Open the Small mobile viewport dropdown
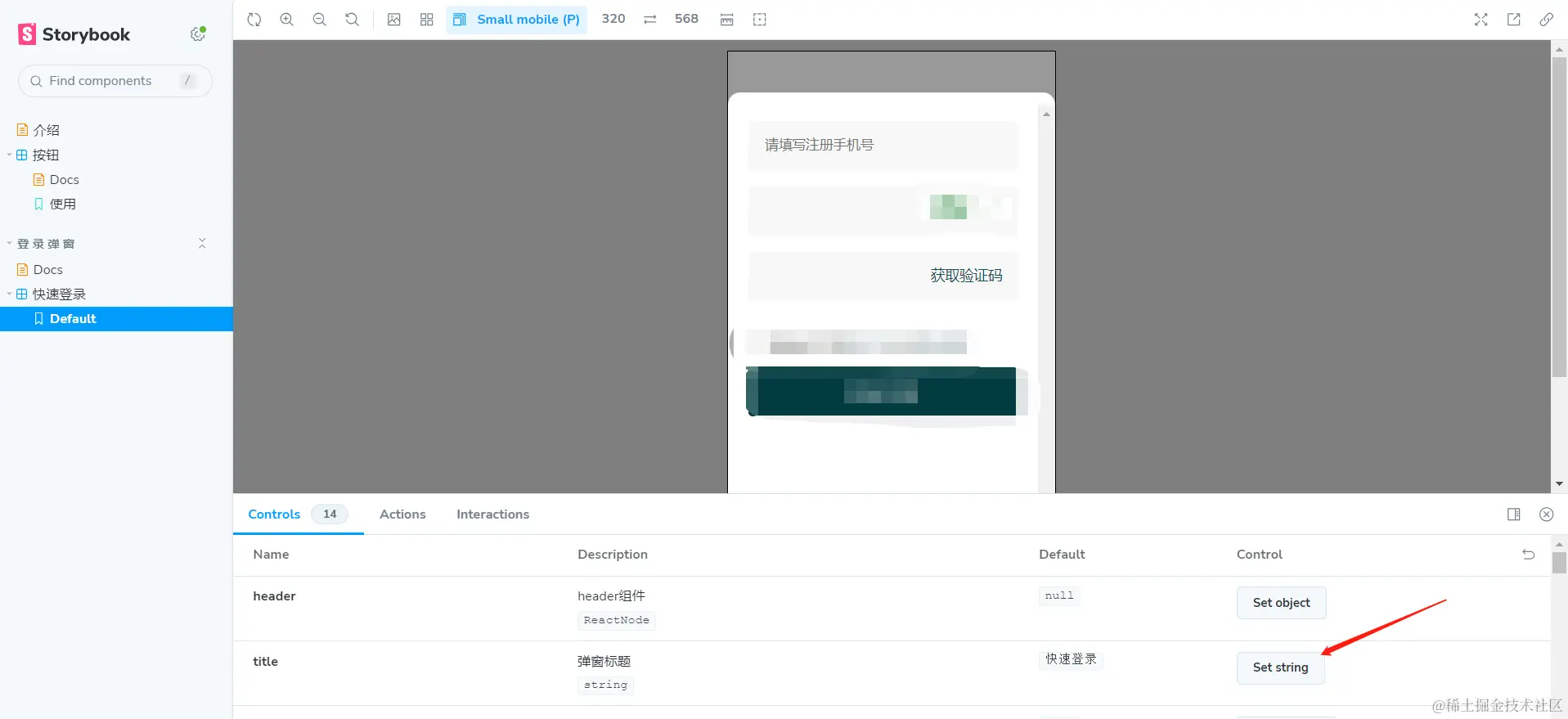Screen dimensions: 1568x719 click(517, 20)
